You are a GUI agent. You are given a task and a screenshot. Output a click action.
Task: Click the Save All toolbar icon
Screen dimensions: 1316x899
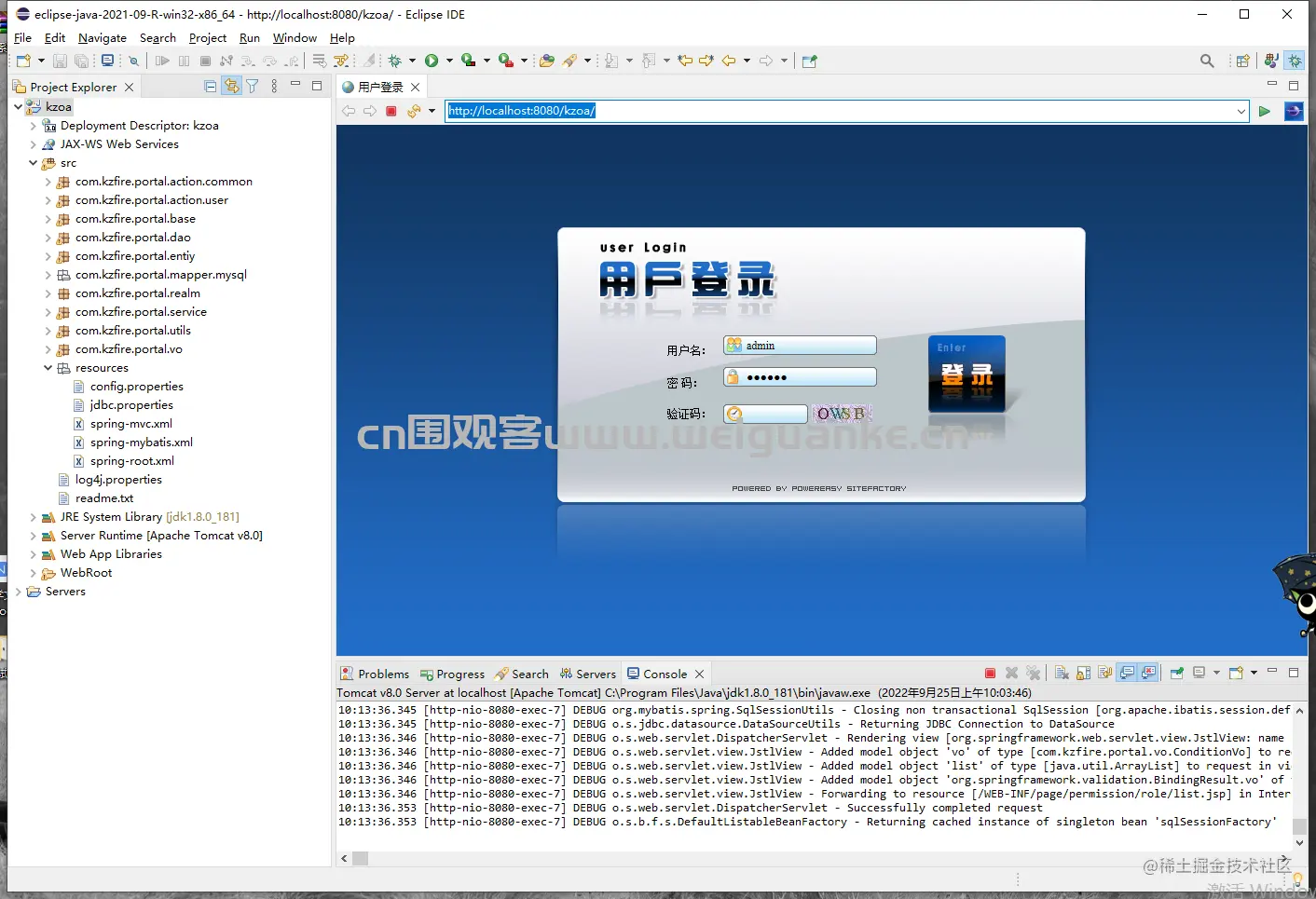coord(82,61)
